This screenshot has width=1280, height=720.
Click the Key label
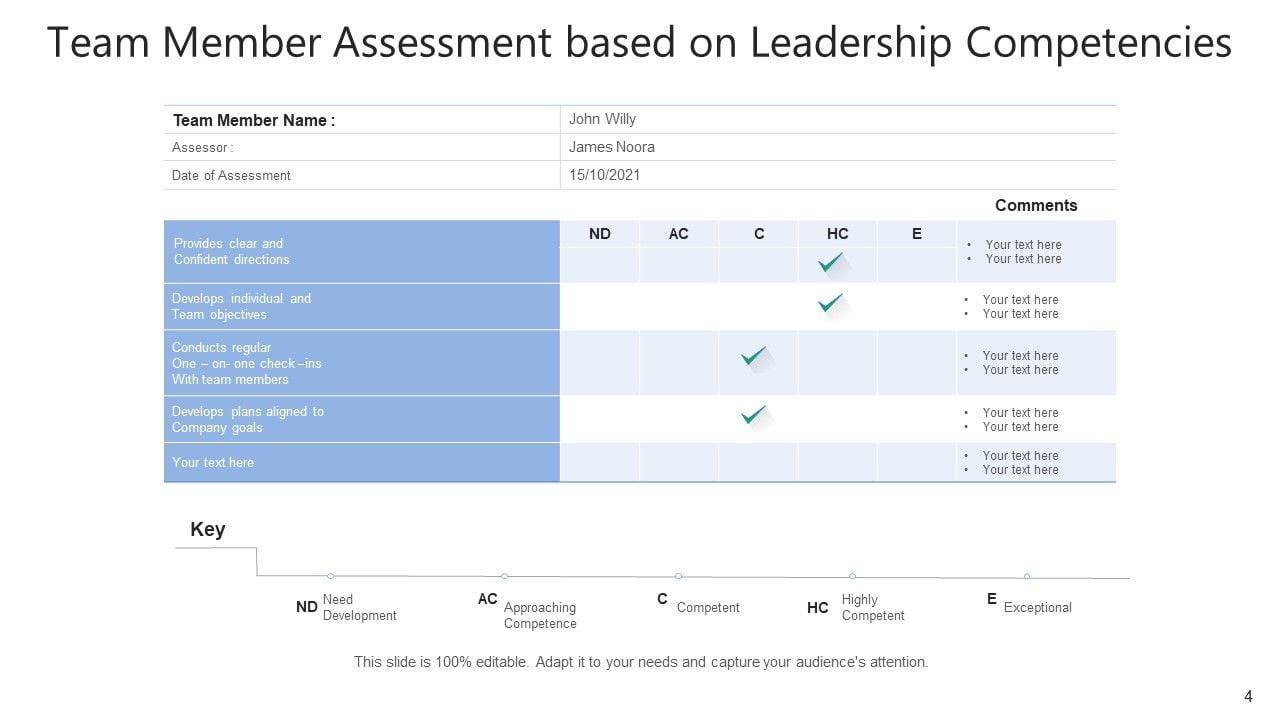[x=208, y=529]
